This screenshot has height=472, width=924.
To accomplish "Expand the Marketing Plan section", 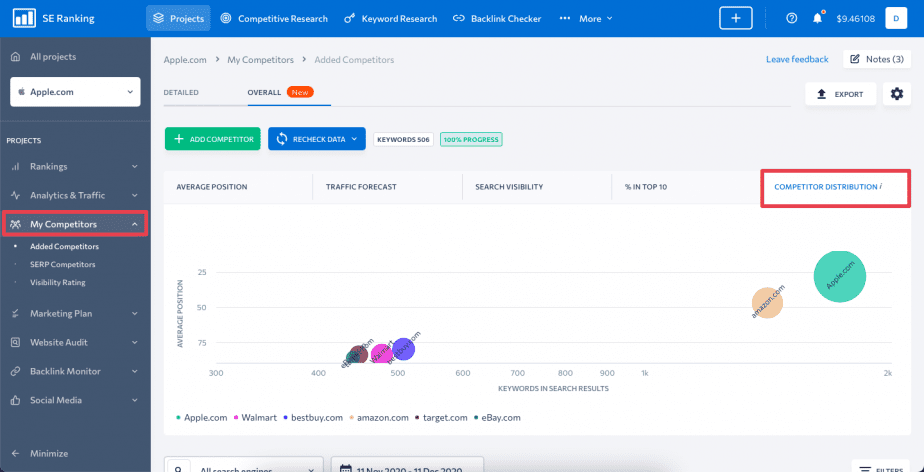I will (x=75, y=313).
